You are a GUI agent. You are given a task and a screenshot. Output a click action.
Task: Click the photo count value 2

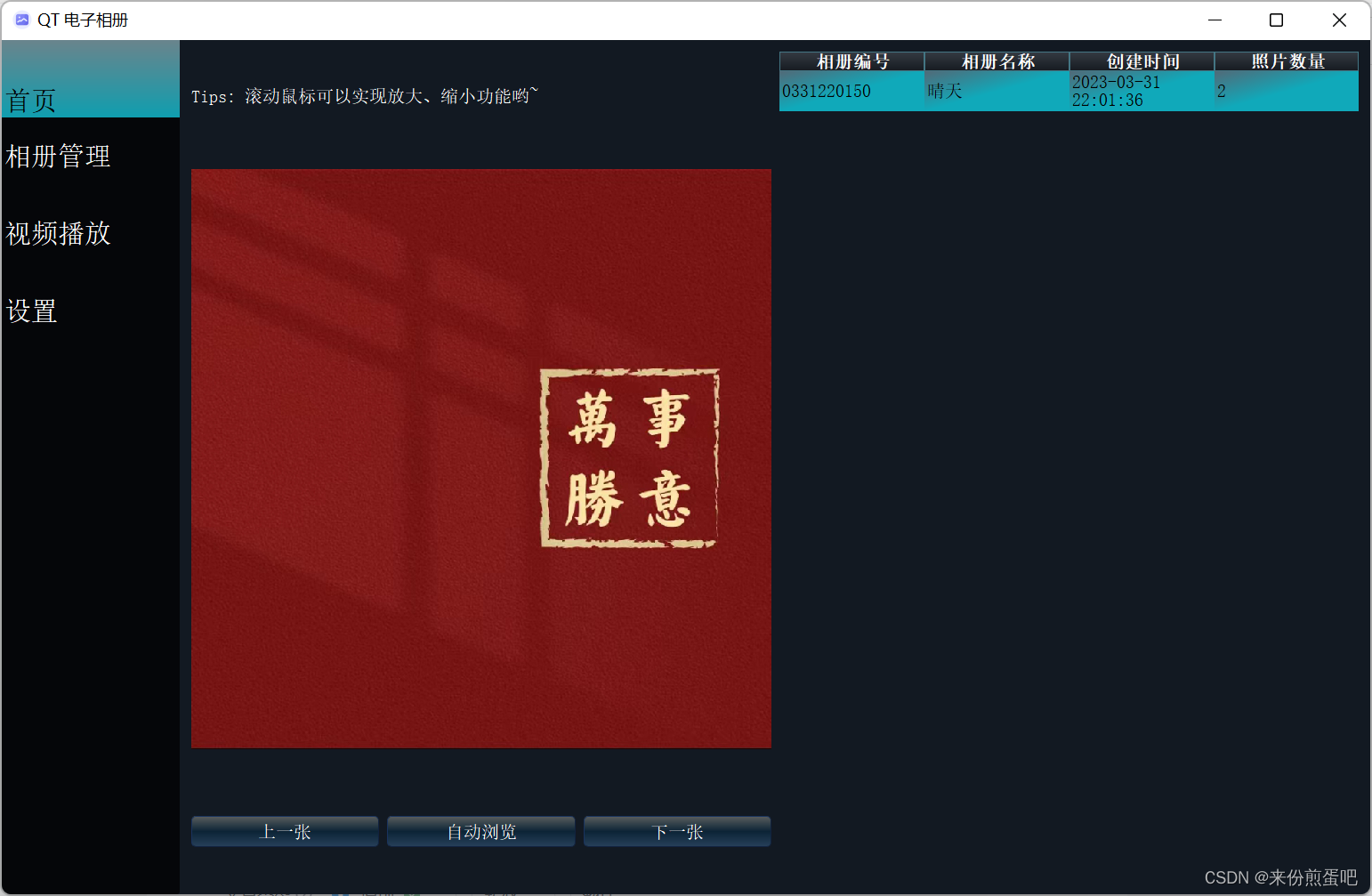click(1221, 90)
